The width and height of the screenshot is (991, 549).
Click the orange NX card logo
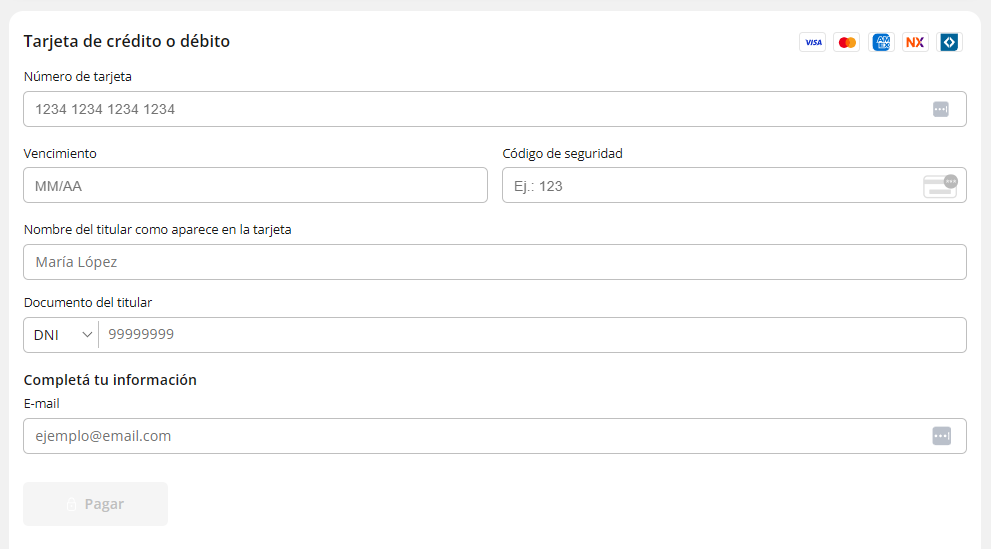(x=915, y=42)
